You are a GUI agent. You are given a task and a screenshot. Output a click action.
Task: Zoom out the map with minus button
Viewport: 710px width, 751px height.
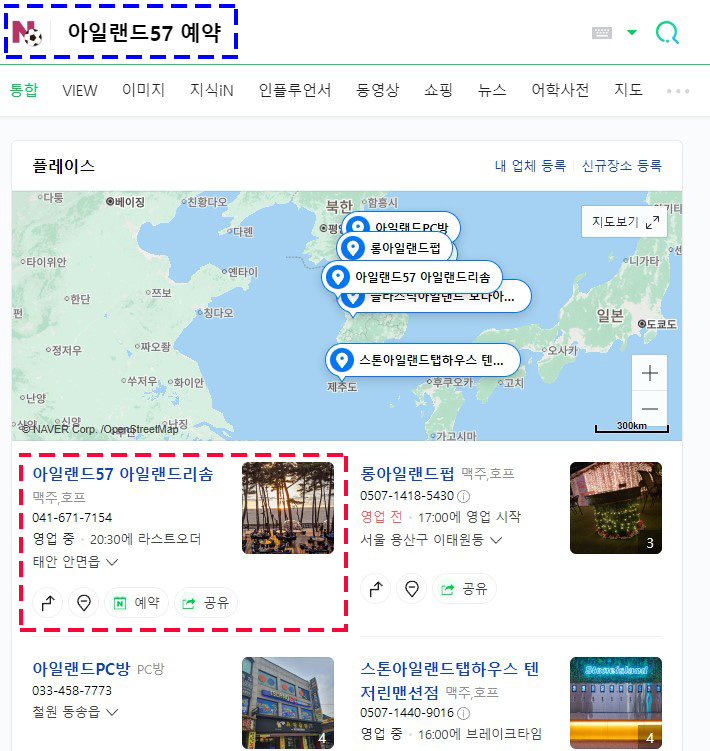pyautogui.click(x=649, y=409)
